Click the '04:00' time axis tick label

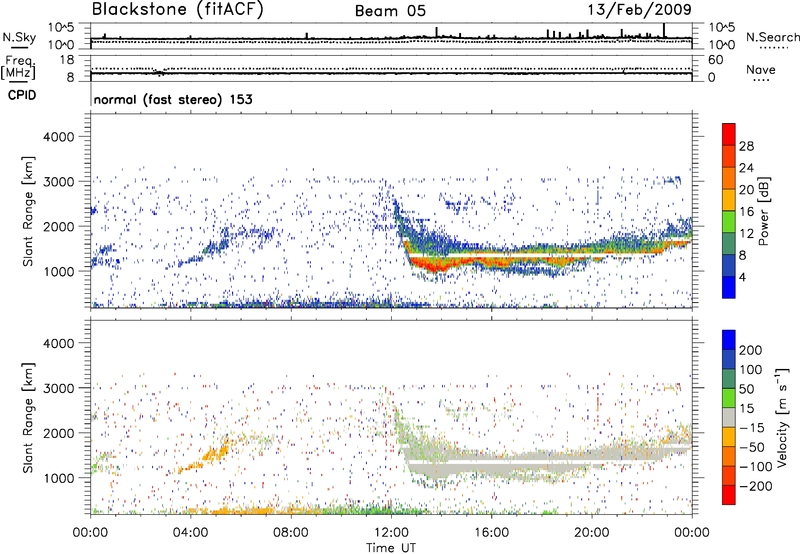[190, 533]
